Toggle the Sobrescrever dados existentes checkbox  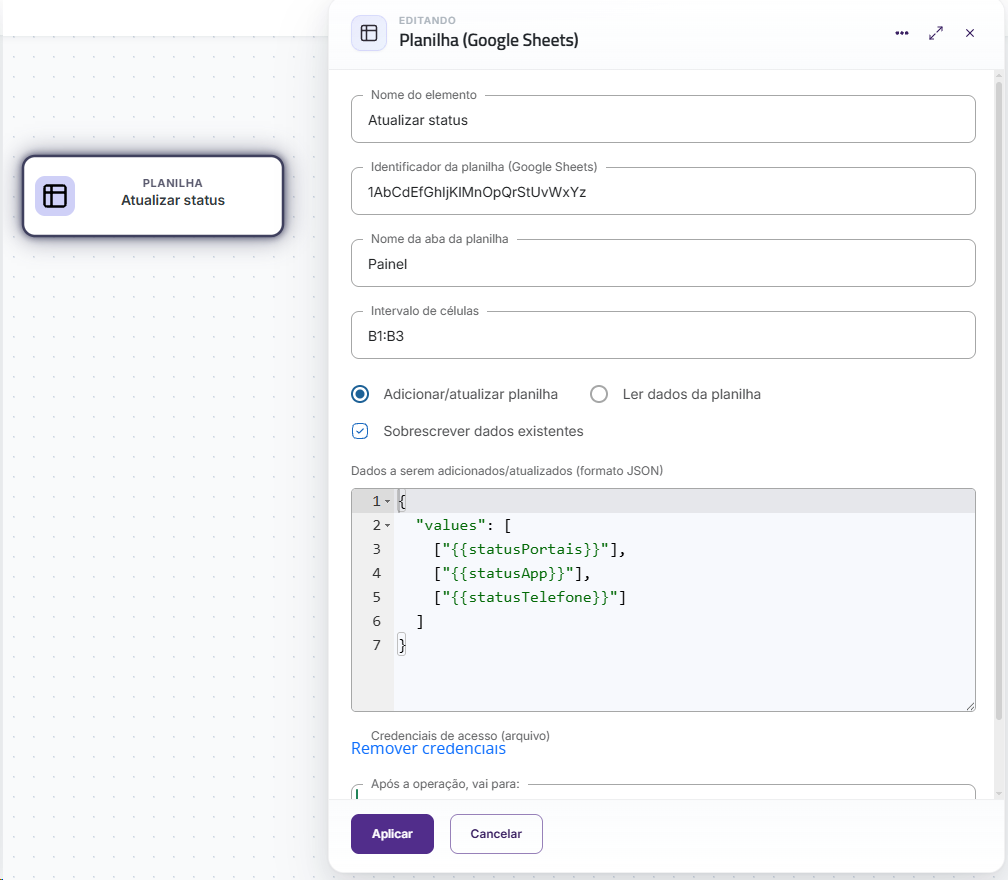[360, 431]
